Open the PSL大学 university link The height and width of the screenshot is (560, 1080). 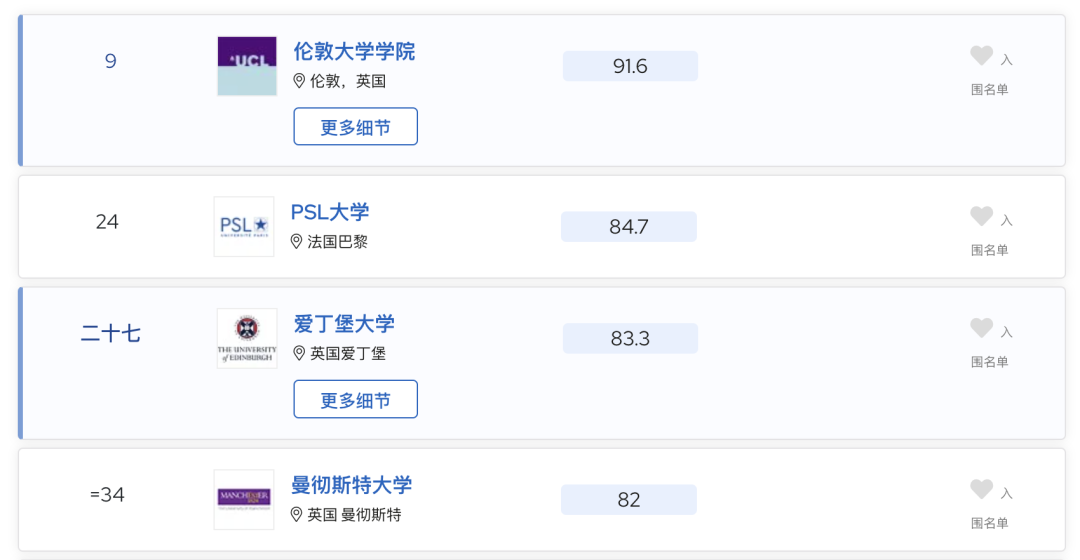pyautogui.click(x=330, y=212)
